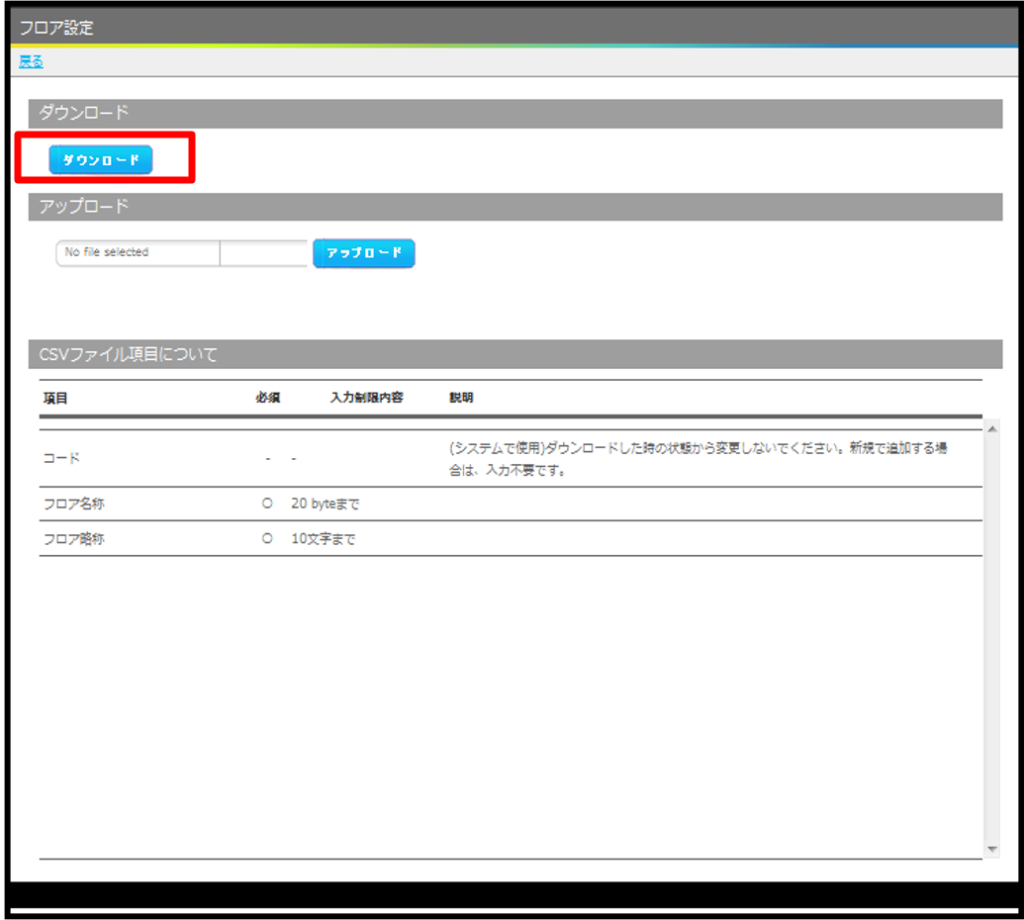Select the フロア名称 row label
Image resolution: width=1024 pixels, height=920 pixels.
pyautogui.click(x=74, y=503)
